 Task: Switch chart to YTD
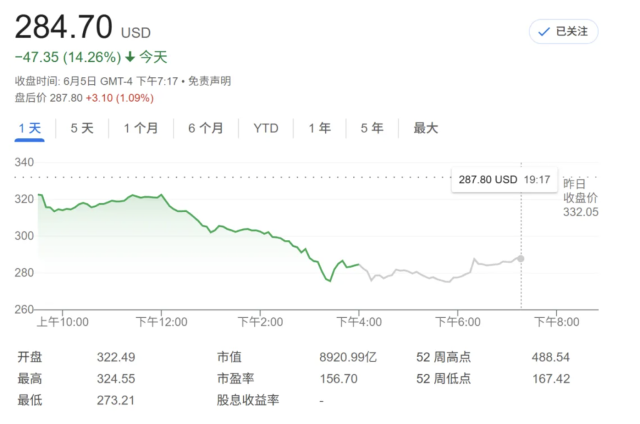[x=266, y=128]
